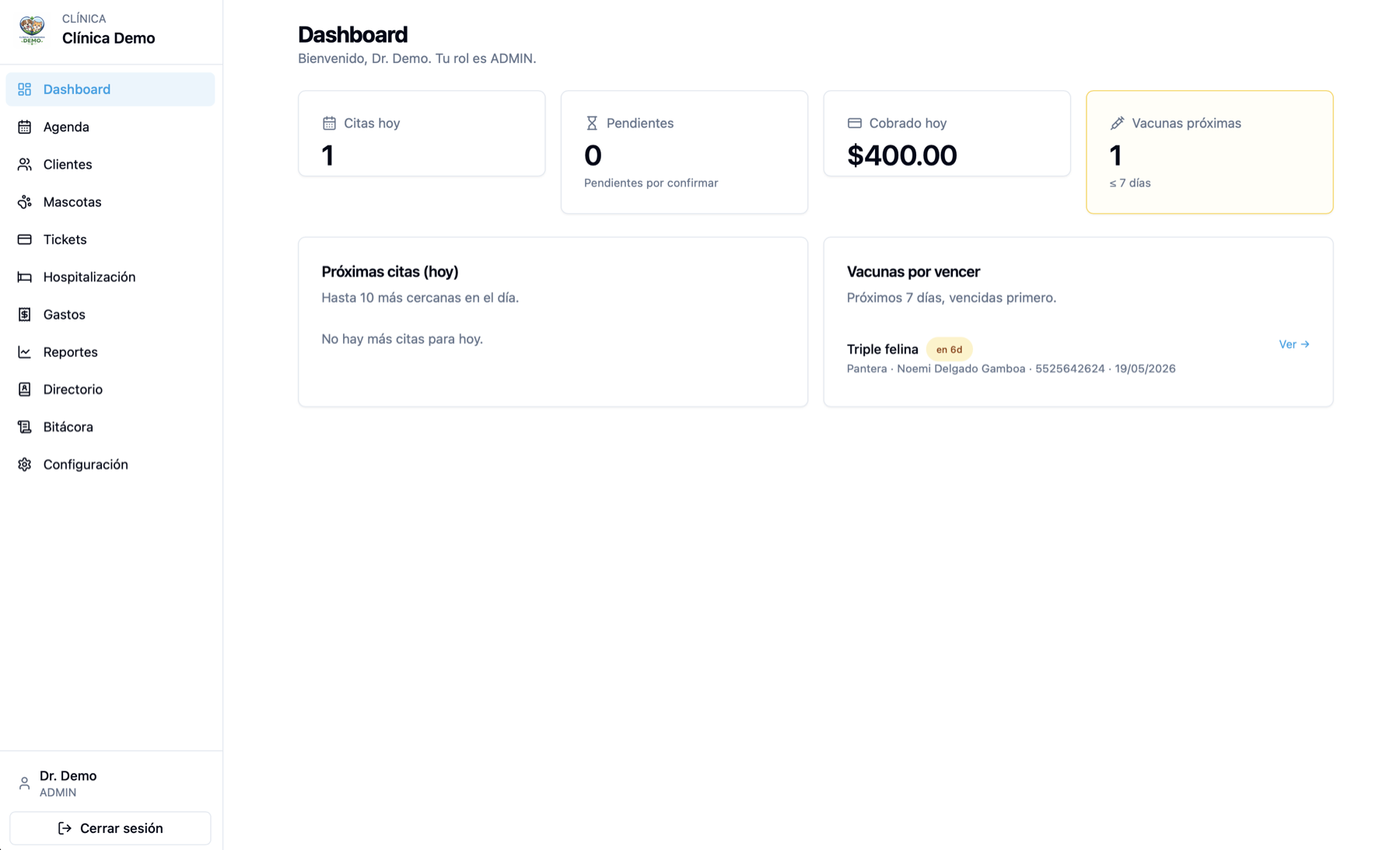Image resolution: width=1400 pixels, height=850 pixels.
Task: Click the Directorio contact book icon
Action: pyautogui.click(x=25, y=390)
